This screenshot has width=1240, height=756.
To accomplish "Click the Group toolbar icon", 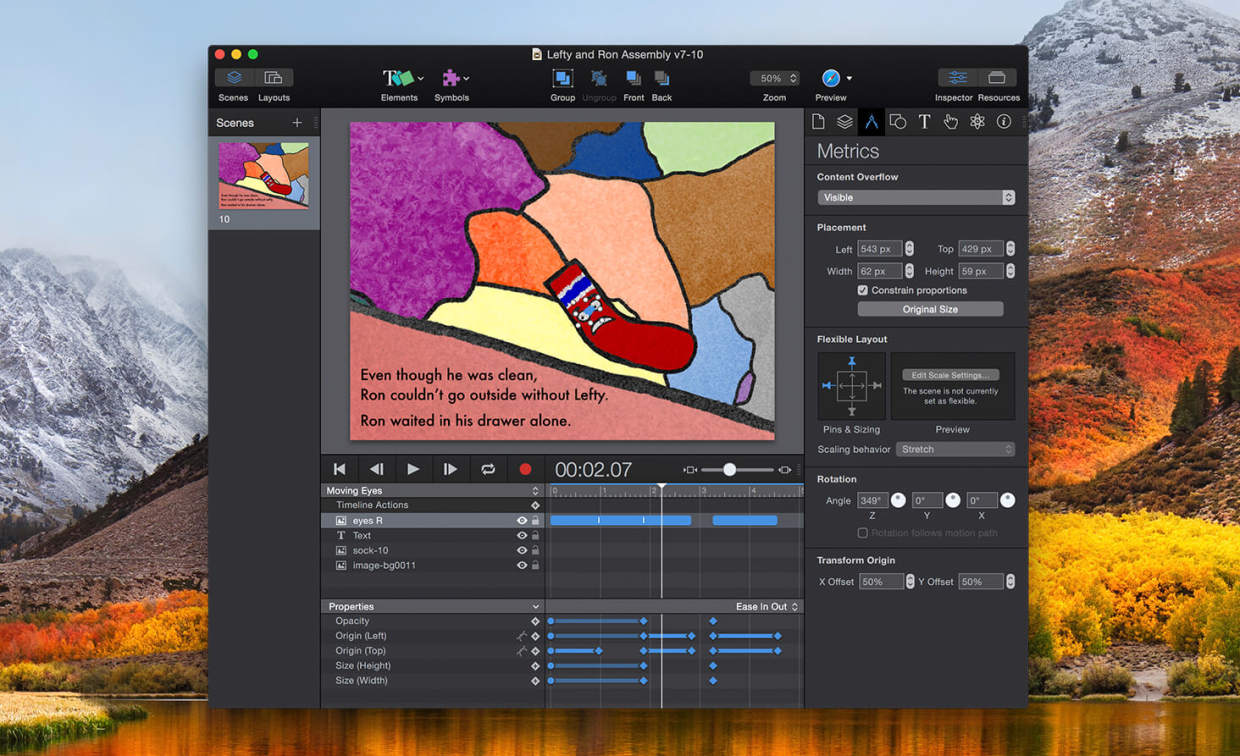I will click(562, 79).
